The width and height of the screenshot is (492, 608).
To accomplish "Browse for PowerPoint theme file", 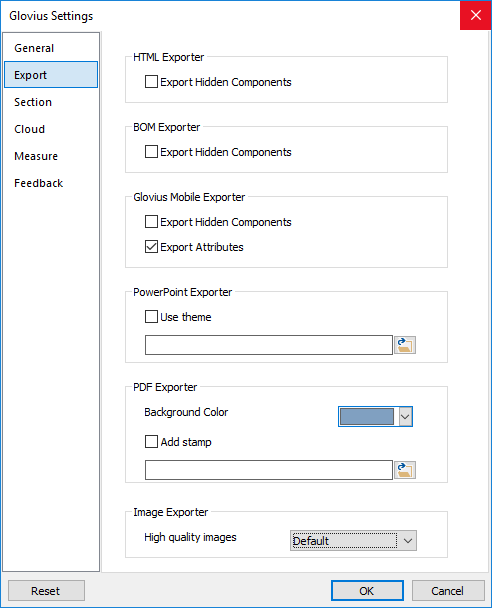I will pyautogui.click(x=405, y=345).
